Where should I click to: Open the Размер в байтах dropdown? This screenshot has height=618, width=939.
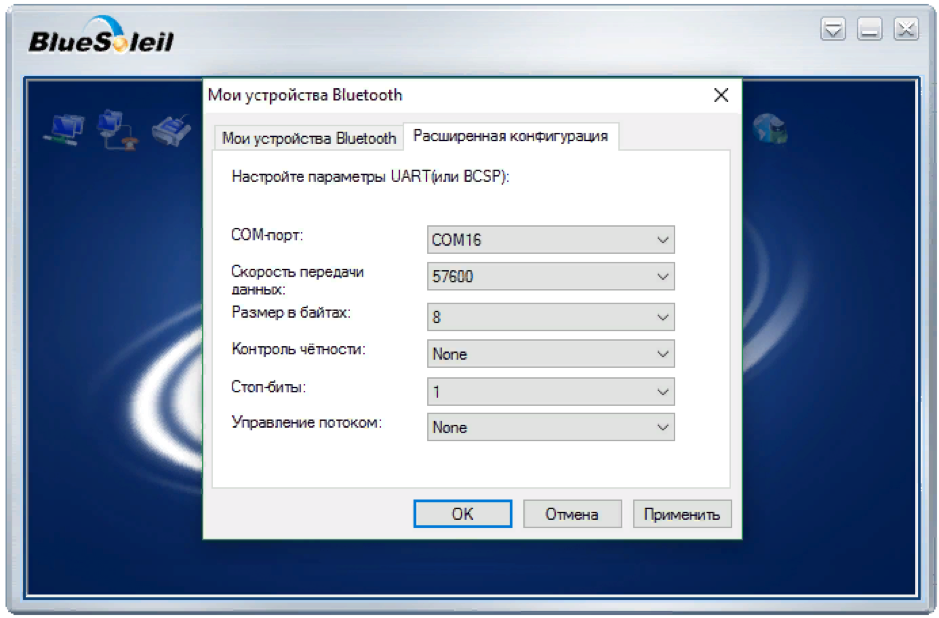point(551,317)
